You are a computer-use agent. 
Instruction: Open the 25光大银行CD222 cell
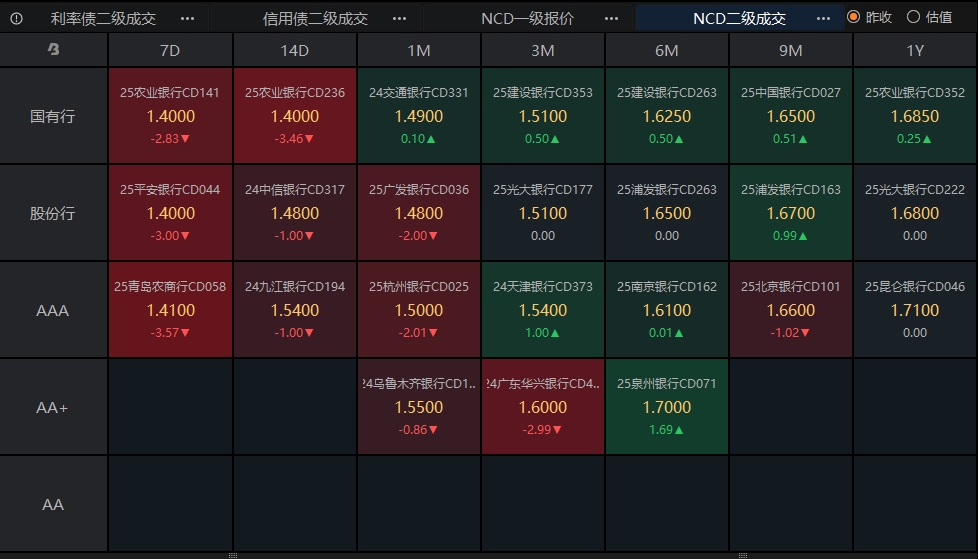coord(915,213)
